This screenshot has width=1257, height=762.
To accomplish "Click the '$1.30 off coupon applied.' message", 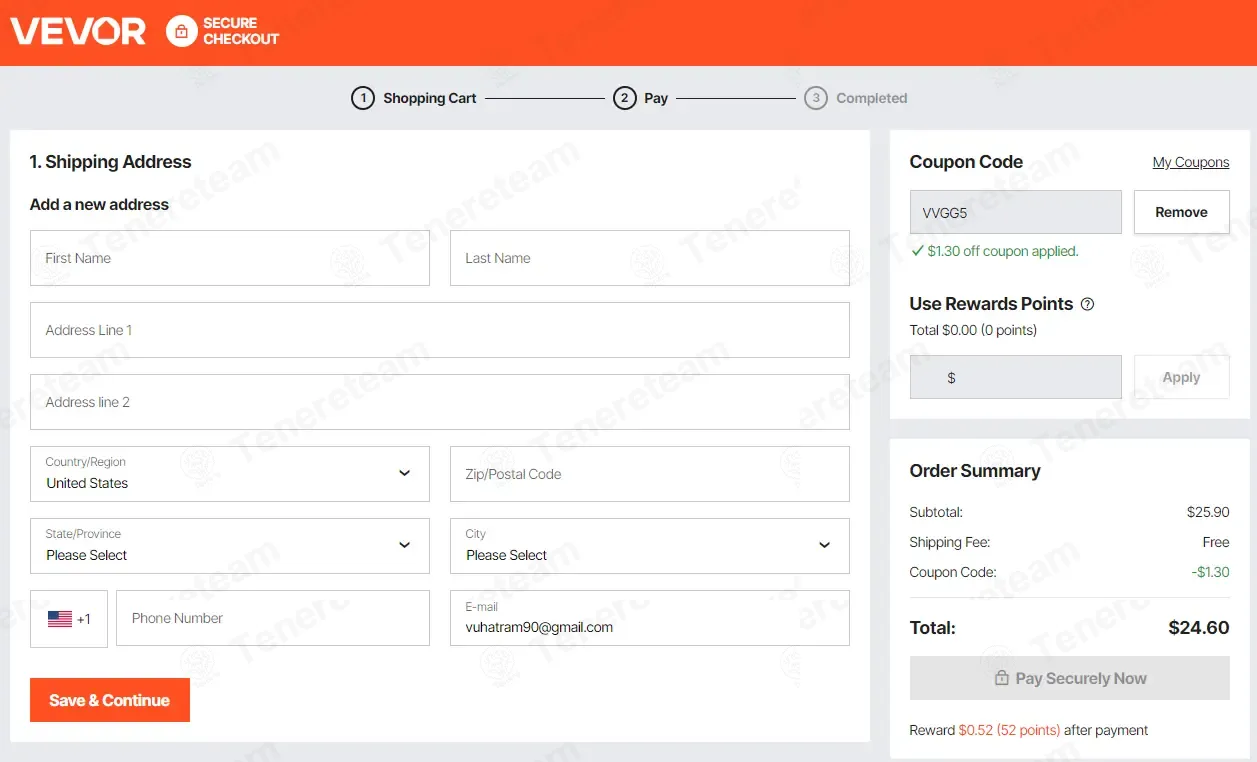I will coord(1003,251).
